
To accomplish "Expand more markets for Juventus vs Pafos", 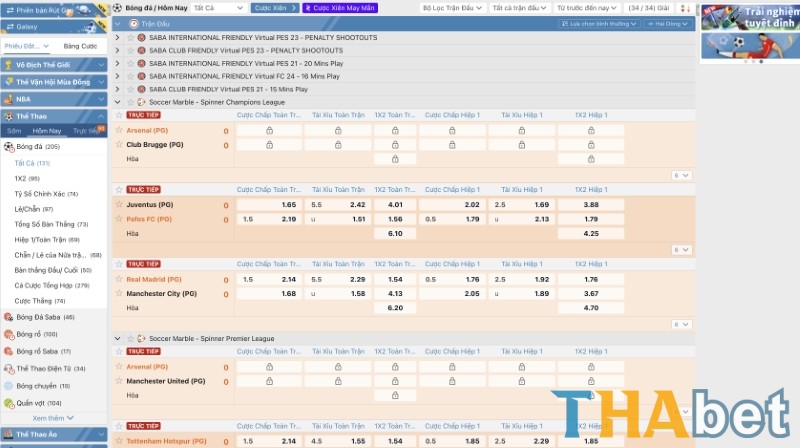I will pyautogui.click(x=681, y=250).
